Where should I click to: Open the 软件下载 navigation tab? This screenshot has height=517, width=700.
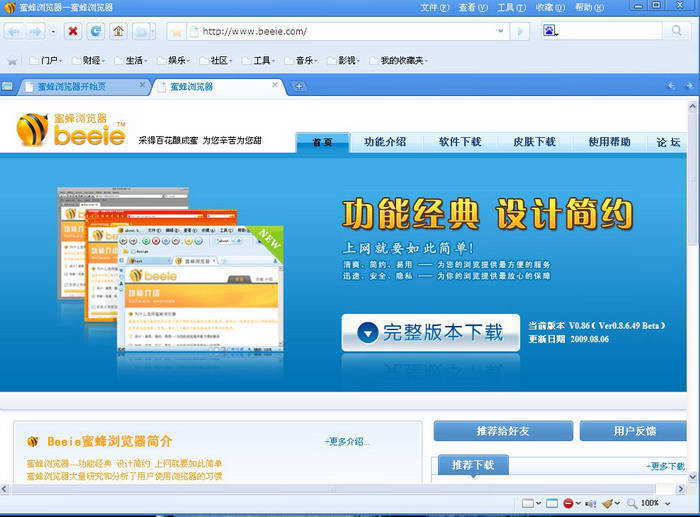(460, 142)
